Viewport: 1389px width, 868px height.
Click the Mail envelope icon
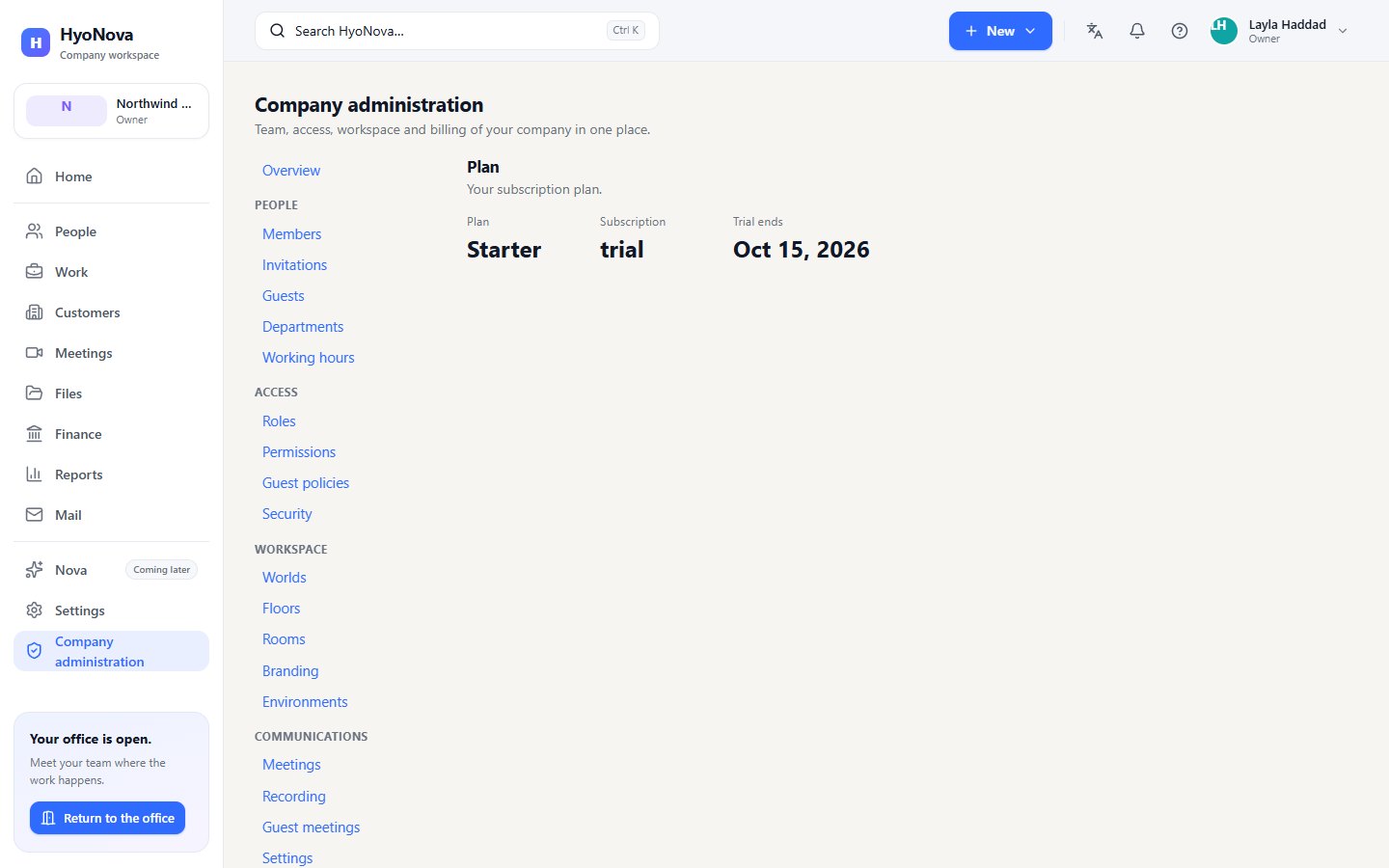pos(35,515)
